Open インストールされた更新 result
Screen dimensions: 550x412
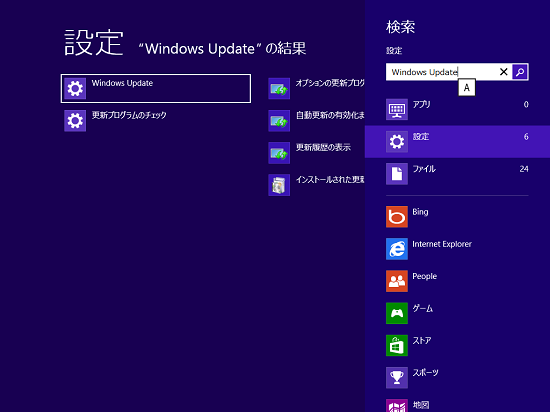(316, 185)
